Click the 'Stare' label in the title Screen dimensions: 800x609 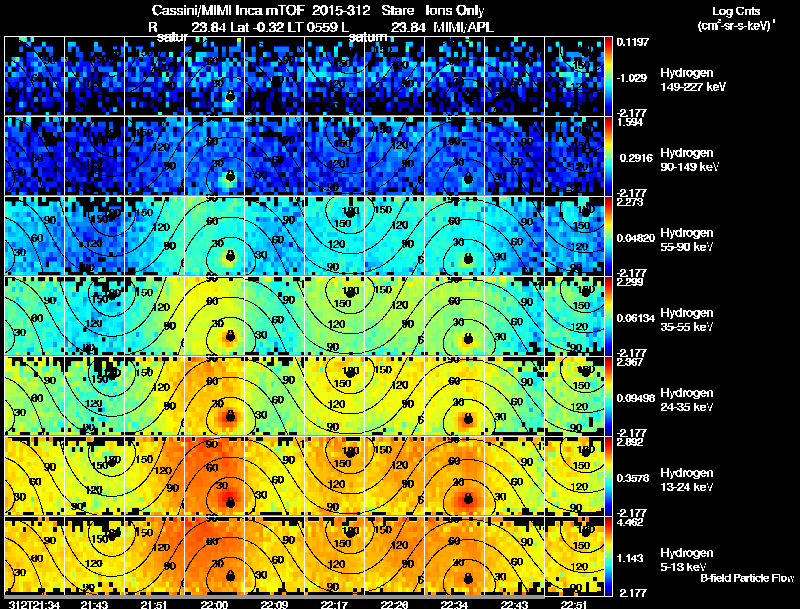(397, 11)
